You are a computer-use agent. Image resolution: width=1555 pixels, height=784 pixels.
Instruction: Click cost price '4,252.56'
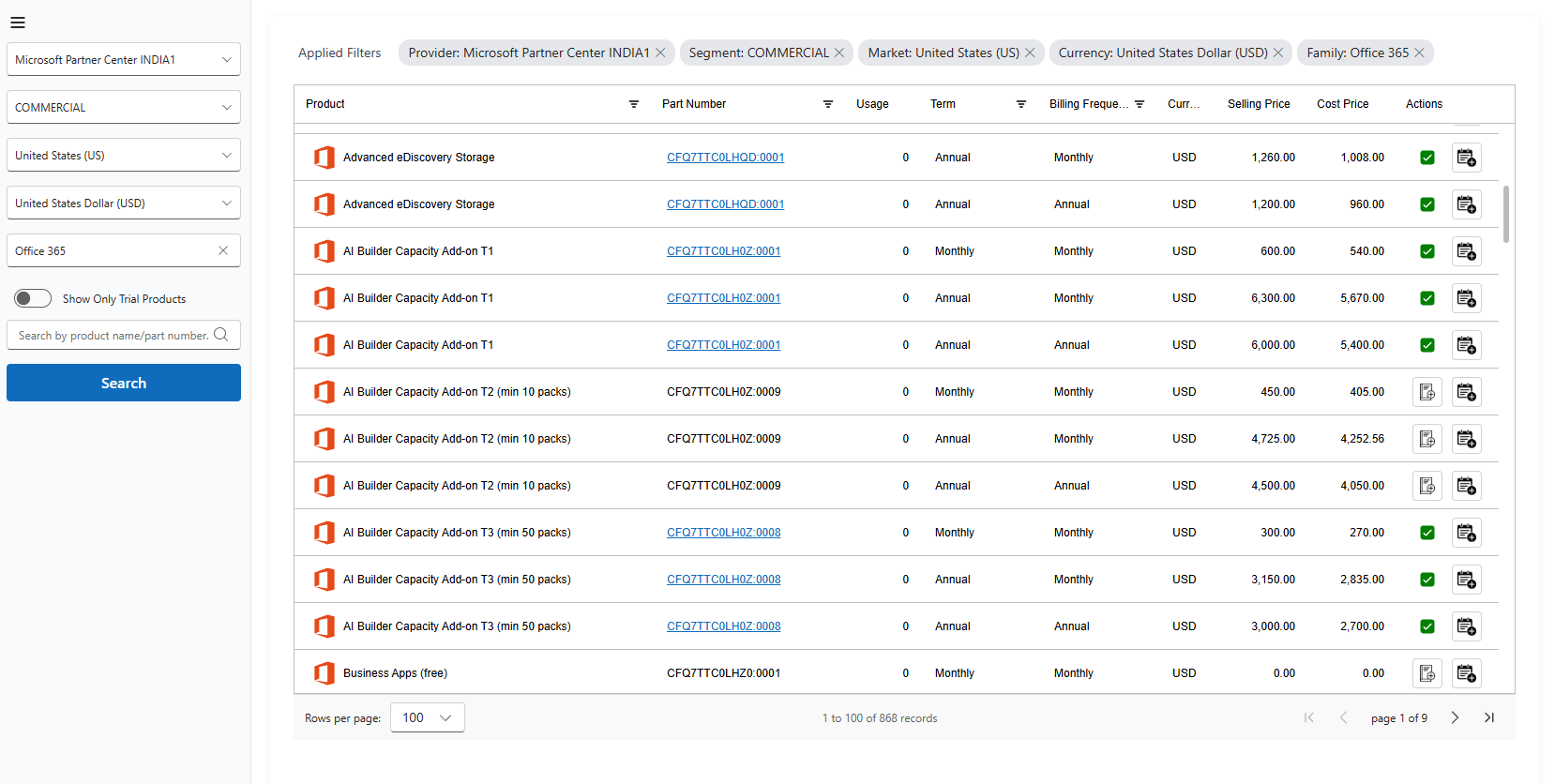click(1362, 439)
